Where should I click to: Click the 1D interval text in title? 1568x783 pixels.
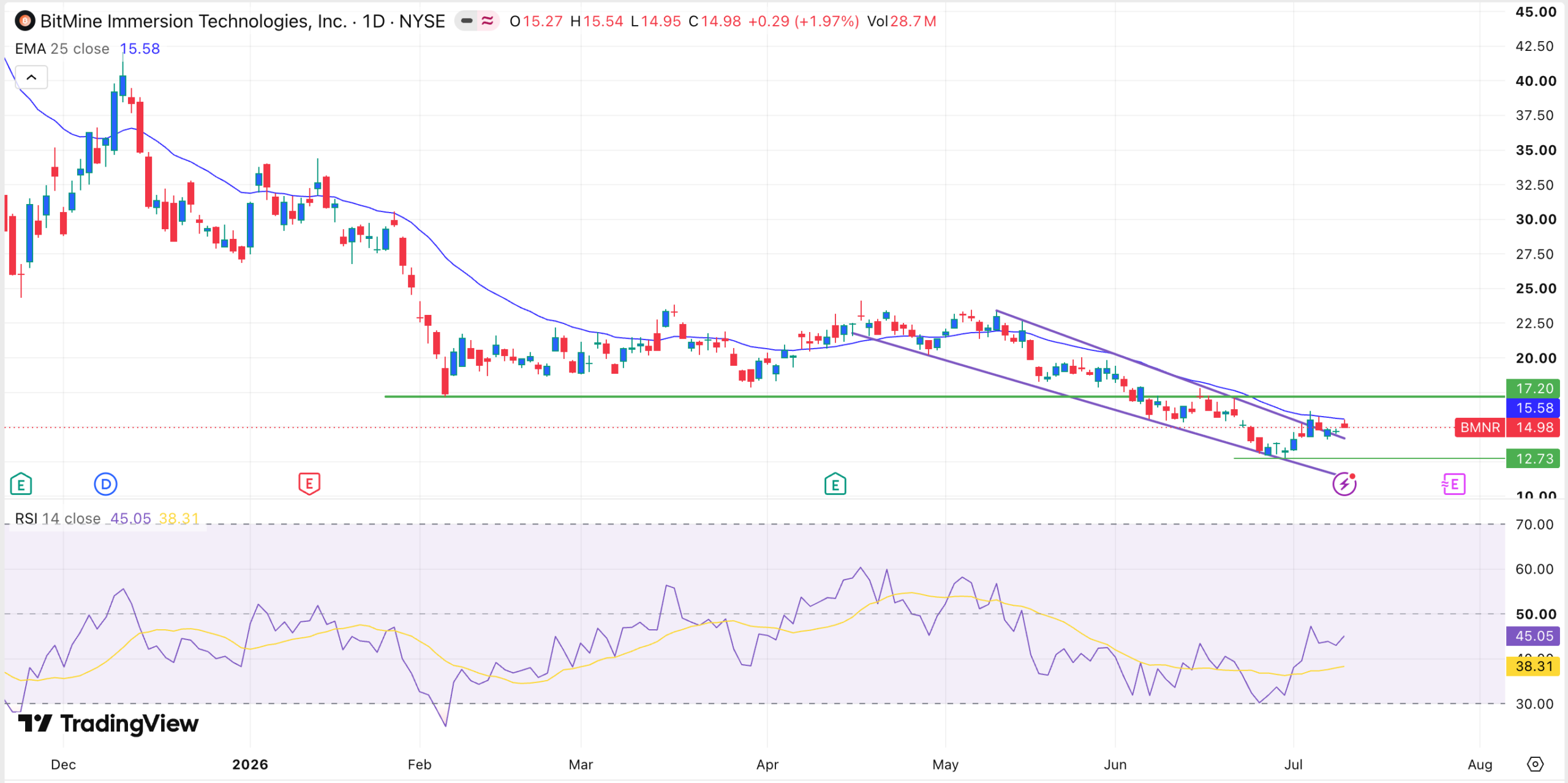pyautogui.click(x=373, y=21)
